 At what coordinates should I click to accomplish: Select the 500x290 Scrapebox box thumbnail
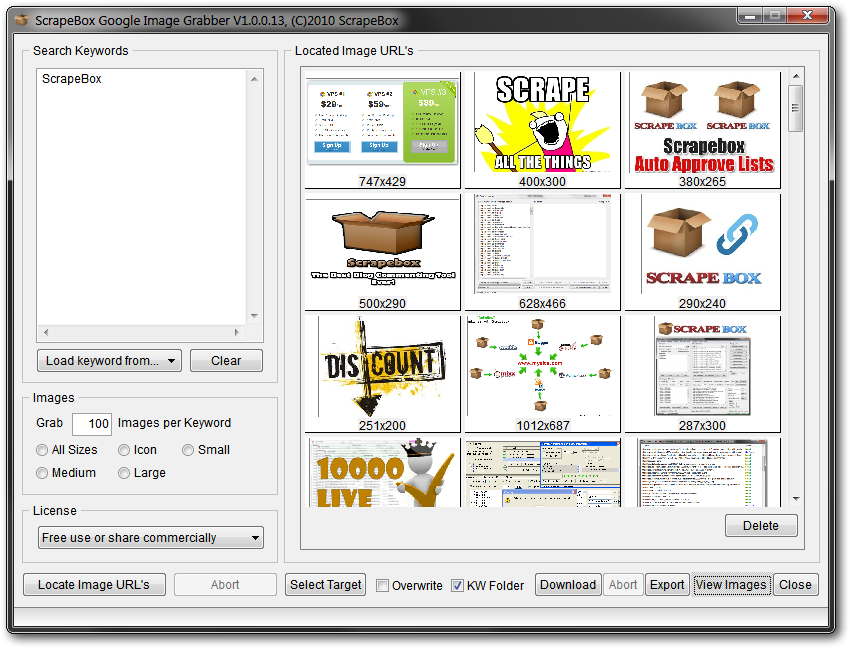[382, 244]
